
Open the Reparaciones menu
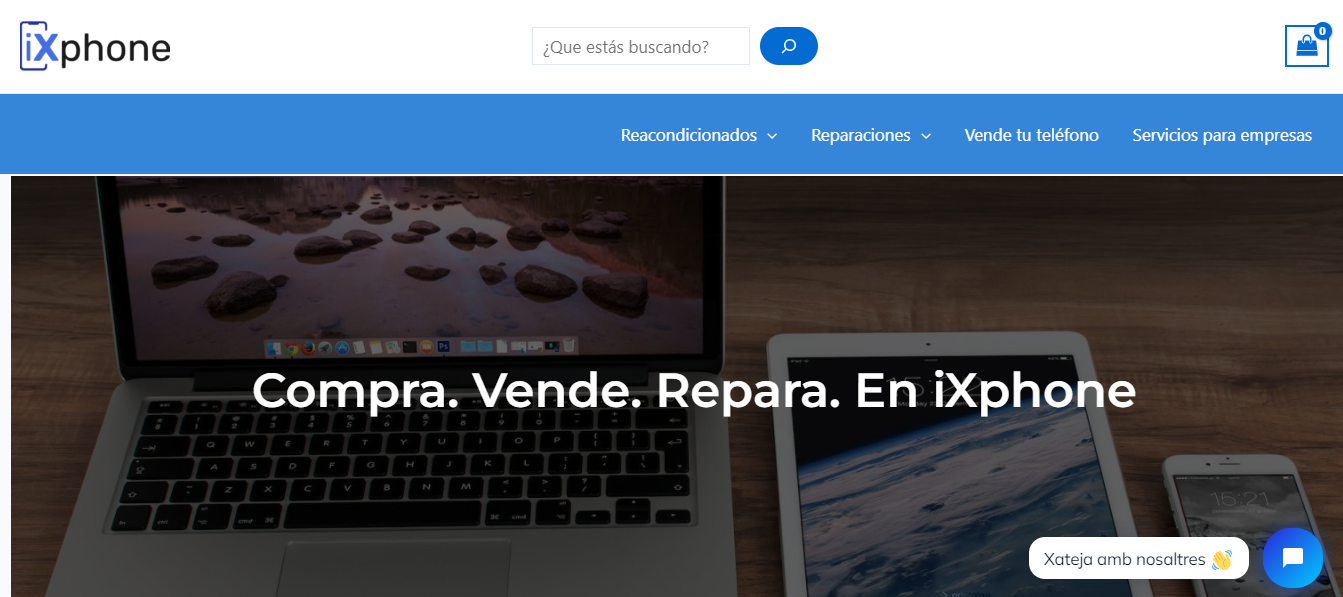point(861,135)
